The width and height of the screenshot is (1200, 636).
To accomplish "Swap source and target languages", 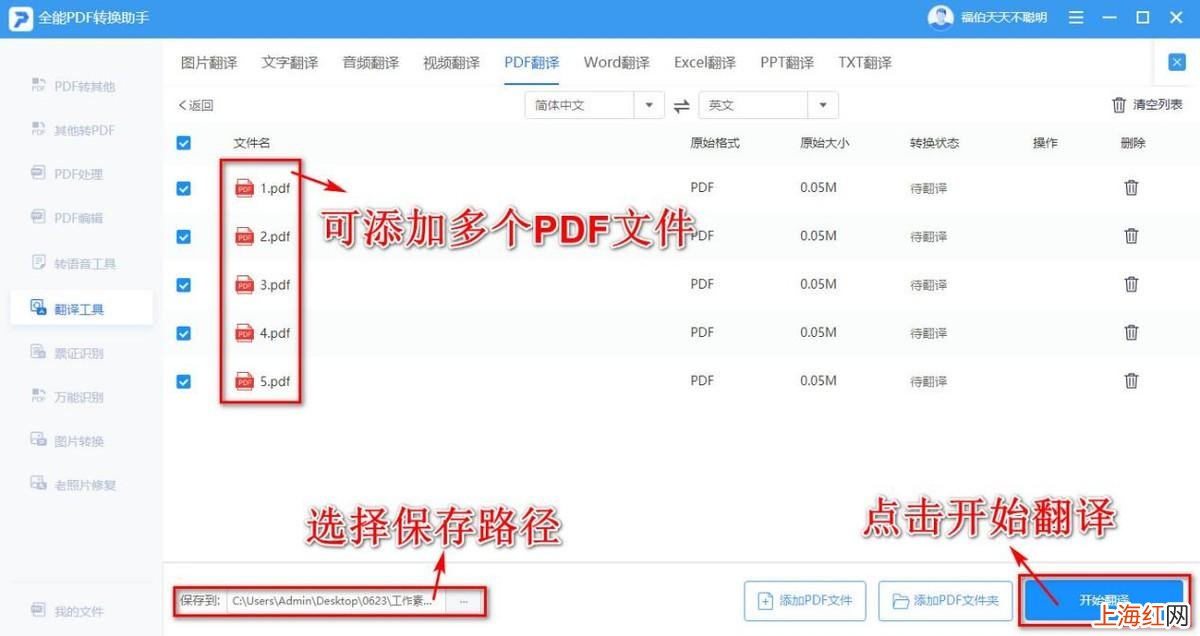I will (681, 105).
